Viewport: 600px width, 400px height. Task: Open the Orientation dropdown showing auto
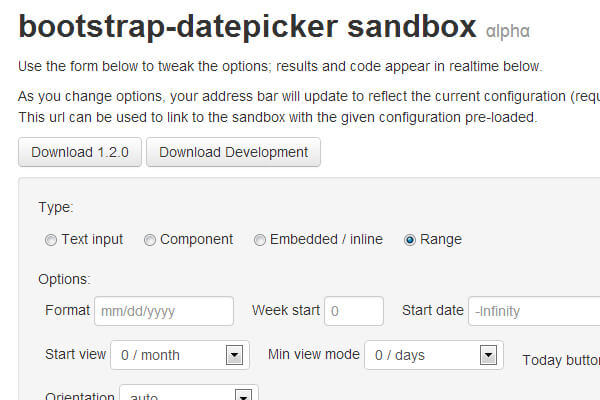pos(188,395)
